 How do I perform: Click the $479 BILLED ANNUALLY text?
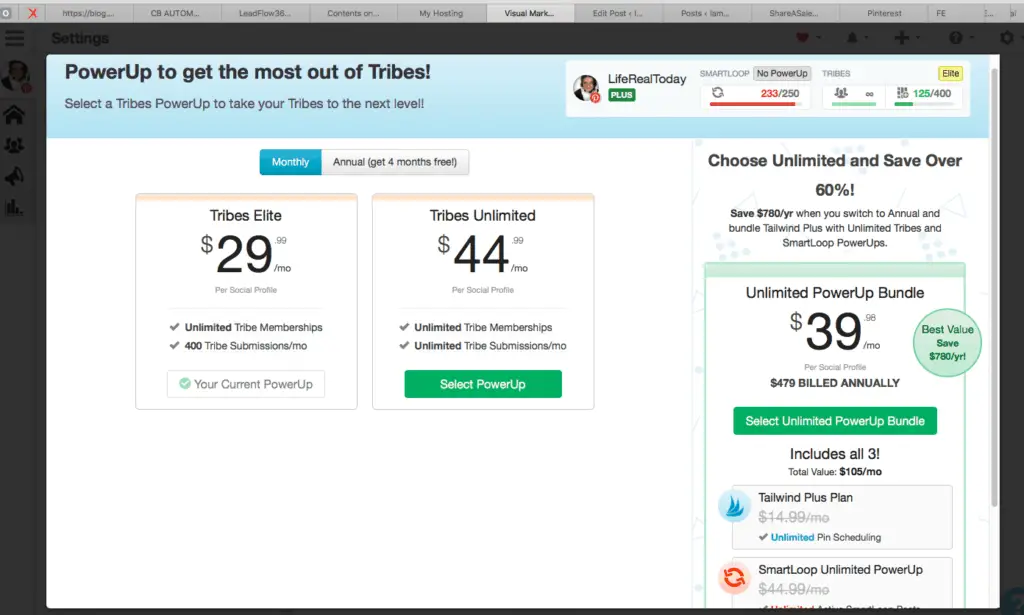tap(835, 383)
